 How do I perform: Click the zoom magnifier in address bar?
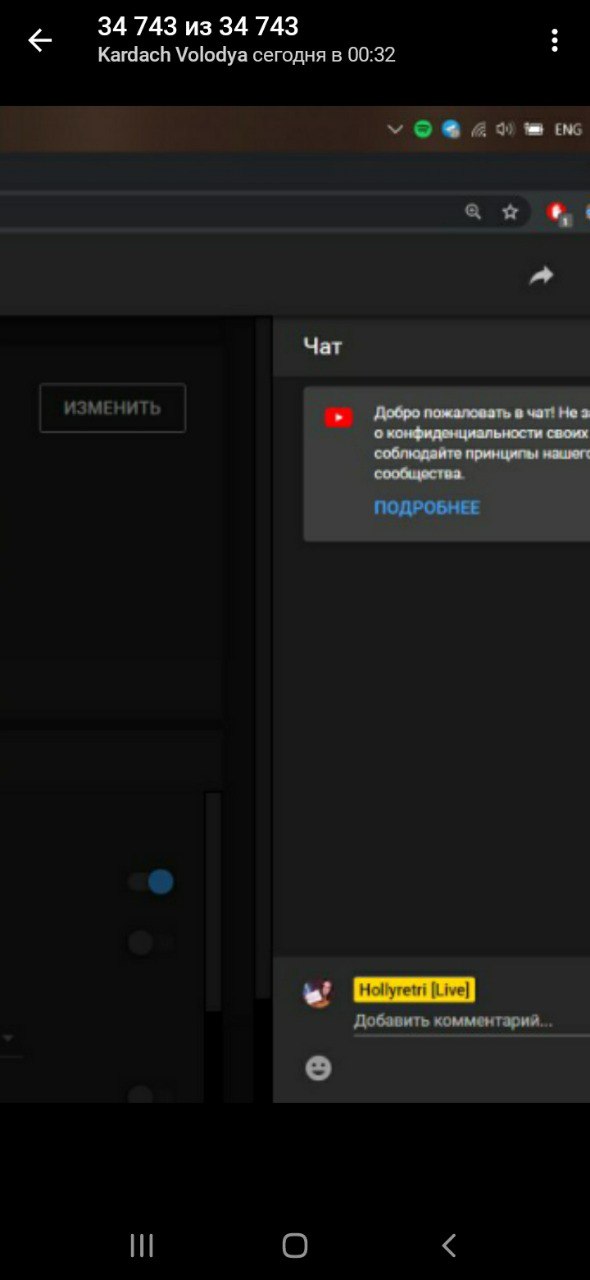[473, 211]
